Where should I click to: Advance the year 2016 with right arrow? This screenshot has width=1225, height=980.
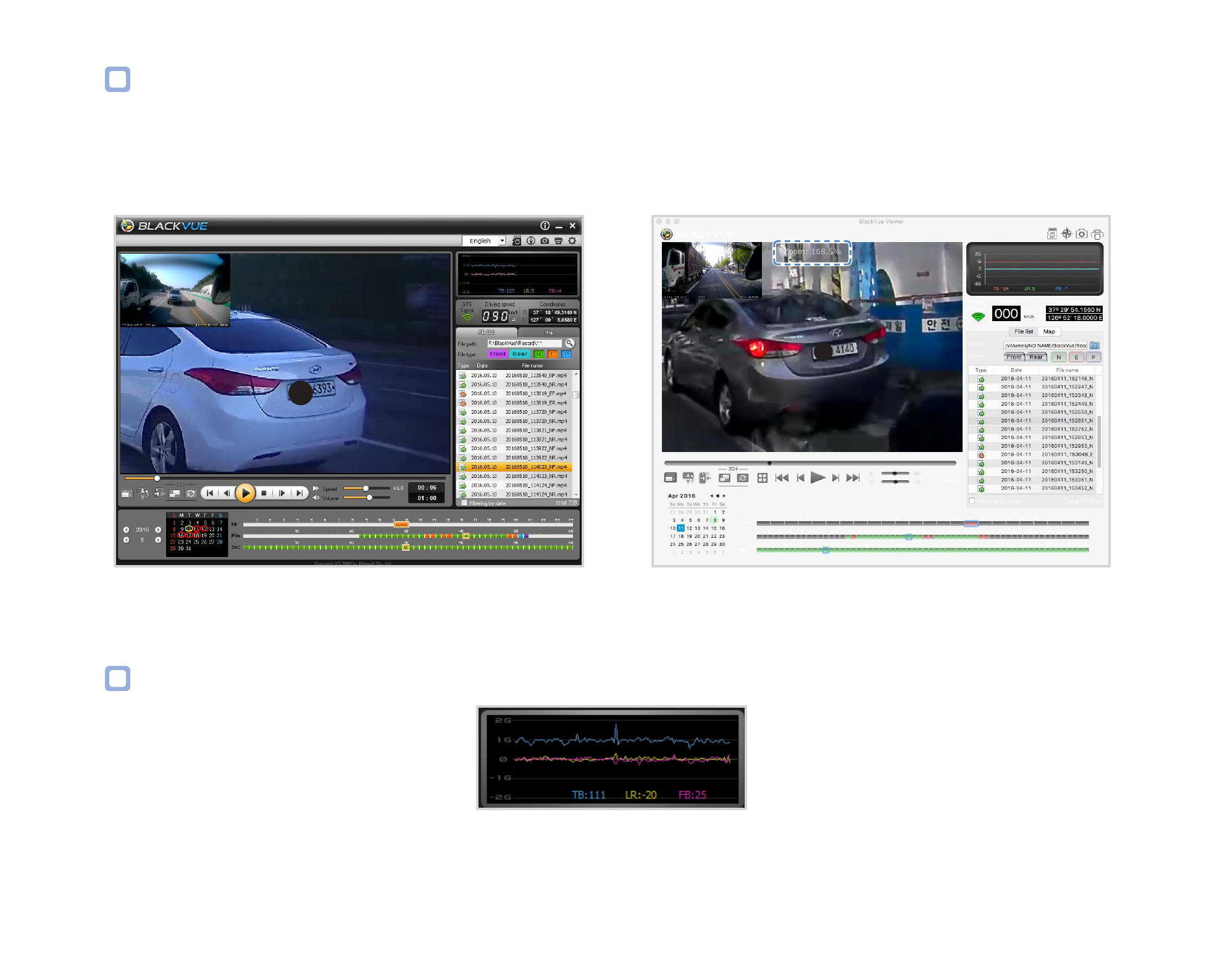(x=158, y=530)
